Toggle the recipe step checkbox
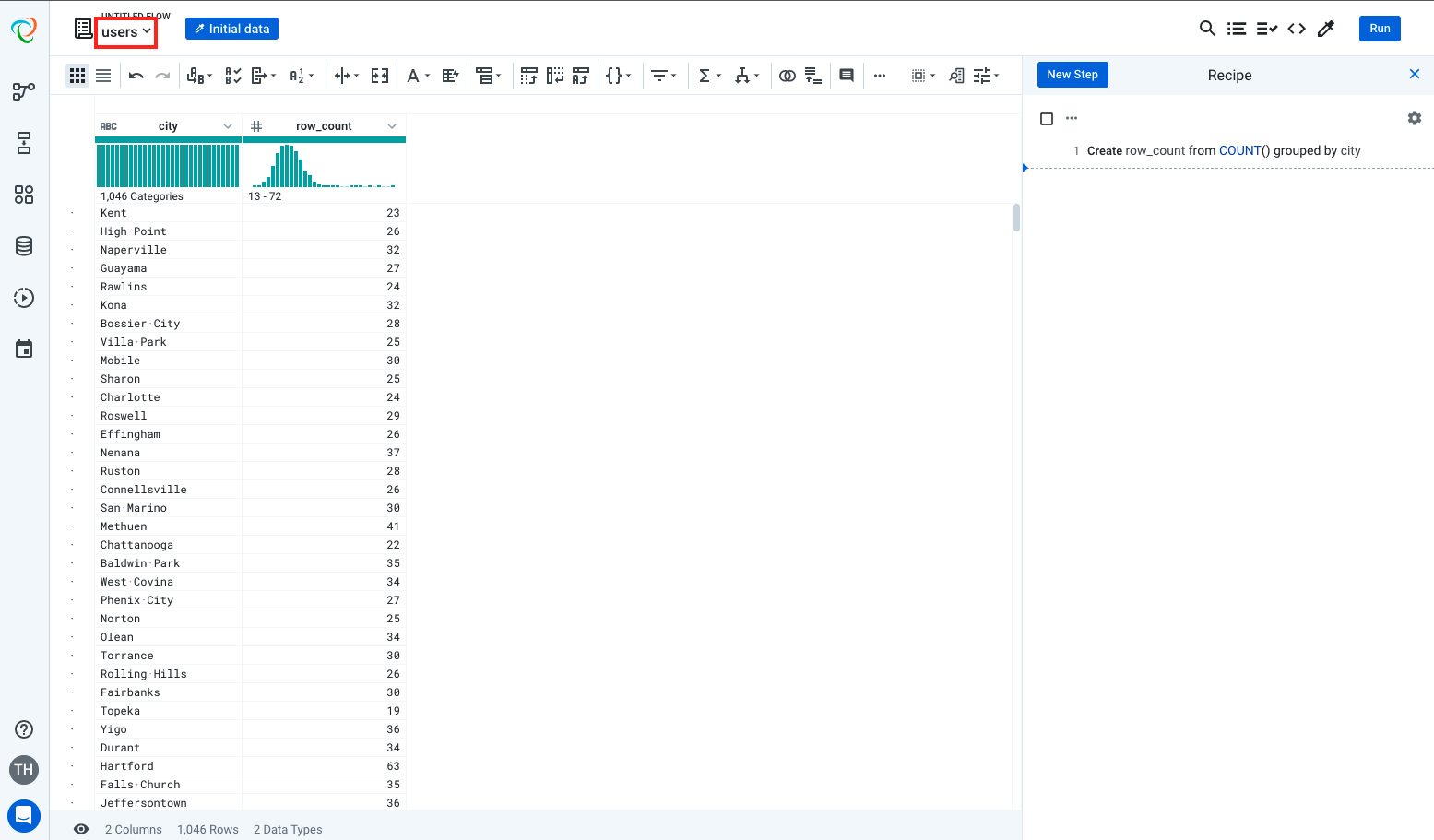The width and height of the screenshot is (1434, 840). click(1047, 118)
